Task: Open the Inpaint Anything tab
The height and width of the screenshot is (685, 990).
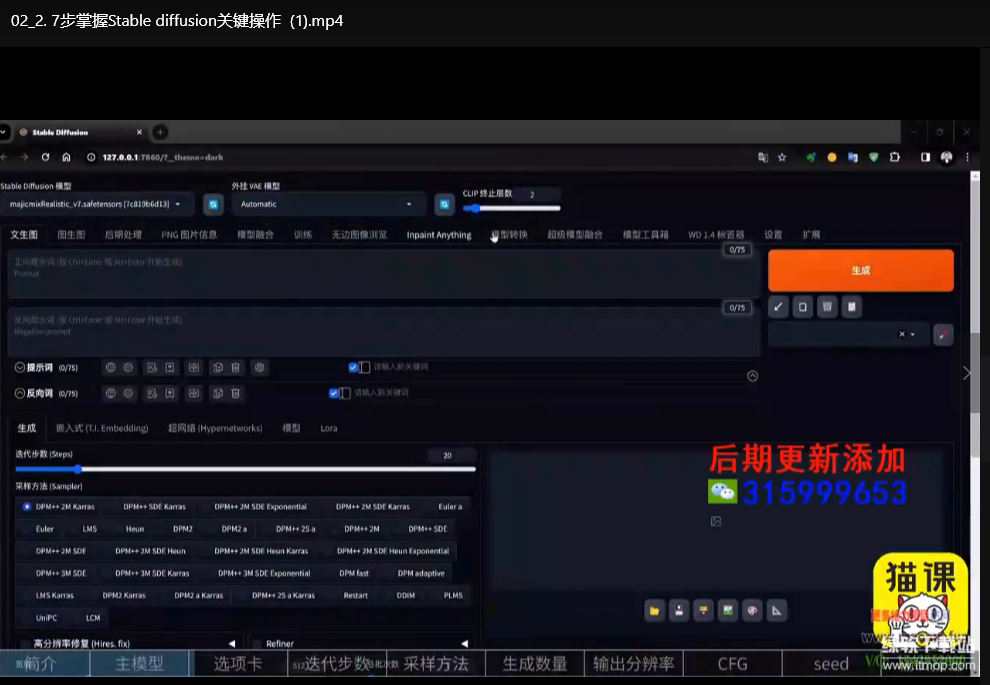Action: 439,235
